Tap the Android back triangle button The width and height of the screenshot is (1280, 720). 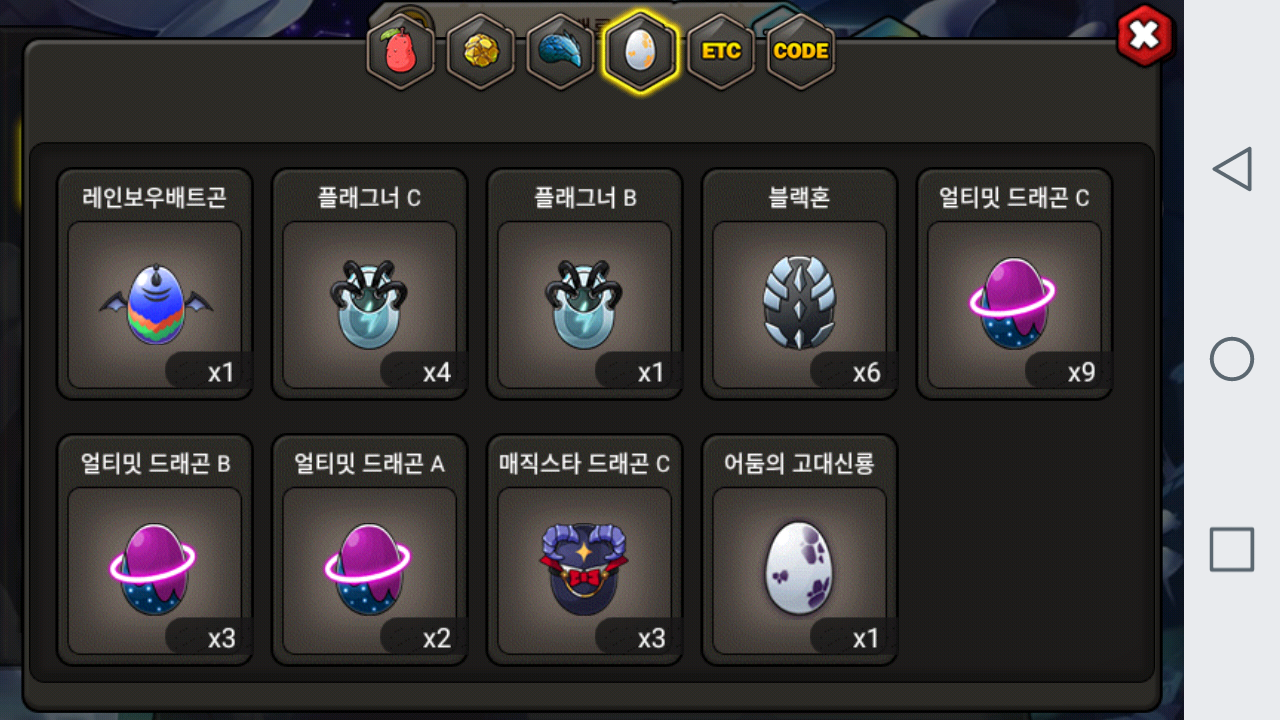tap(1232, 169)
